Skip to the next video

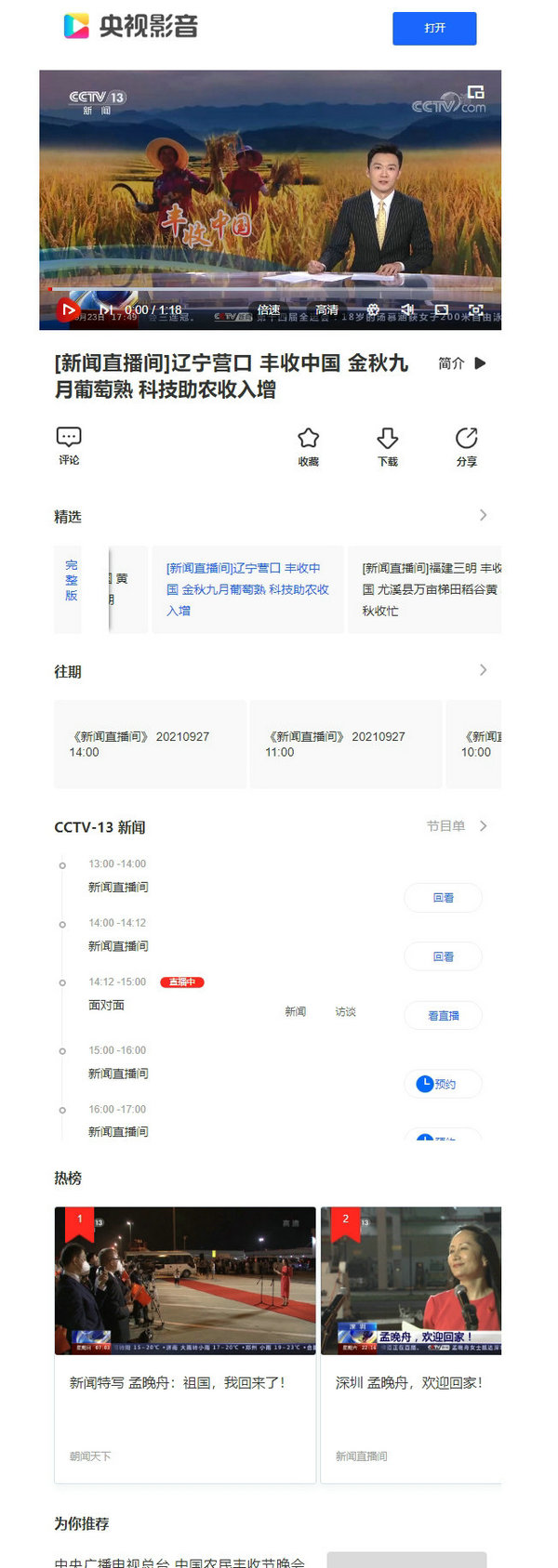click(x=106, y=310)
